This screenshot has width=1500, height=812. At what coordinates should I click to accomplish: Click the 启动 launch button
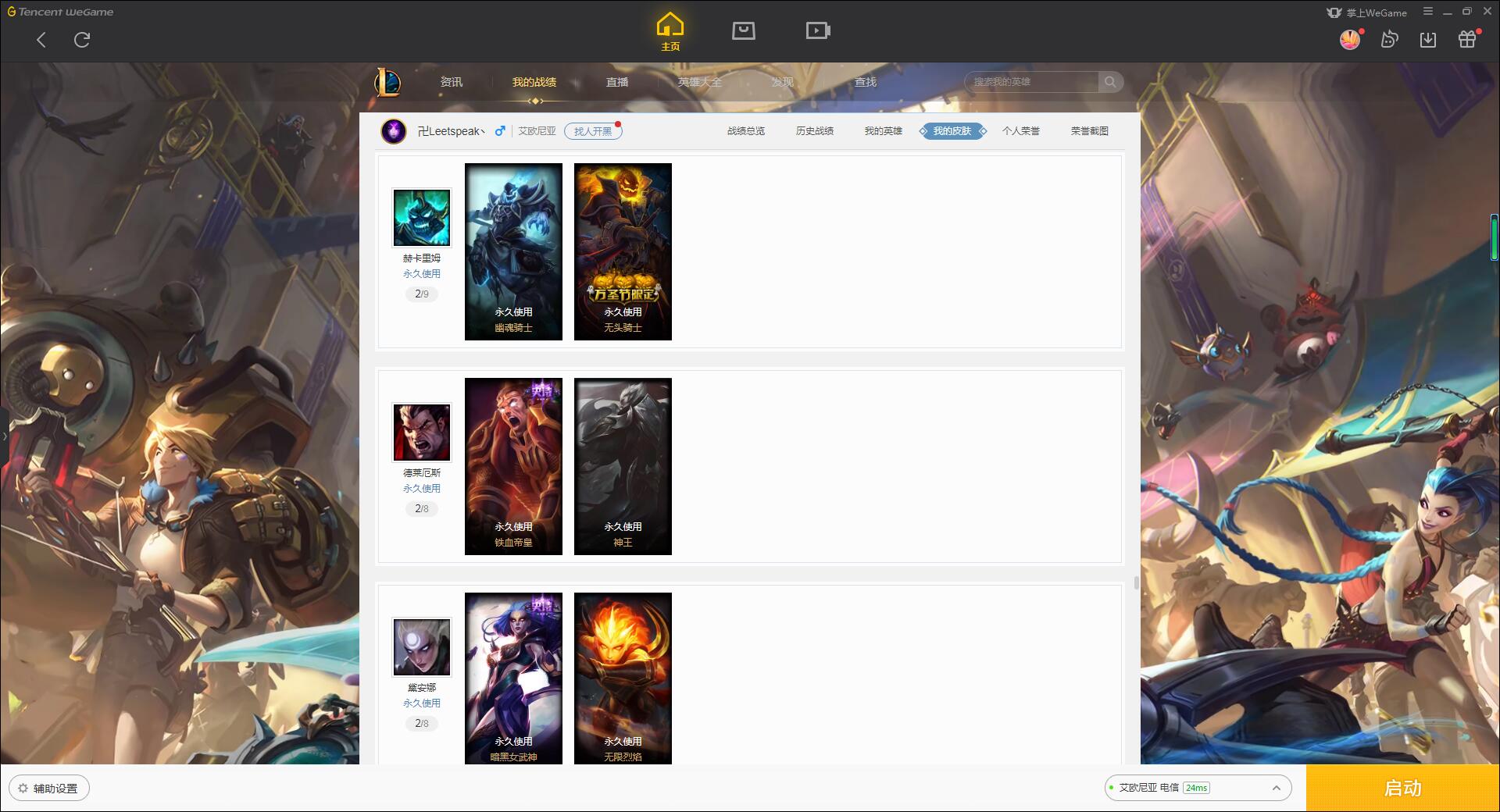(x=1403, y=788)
